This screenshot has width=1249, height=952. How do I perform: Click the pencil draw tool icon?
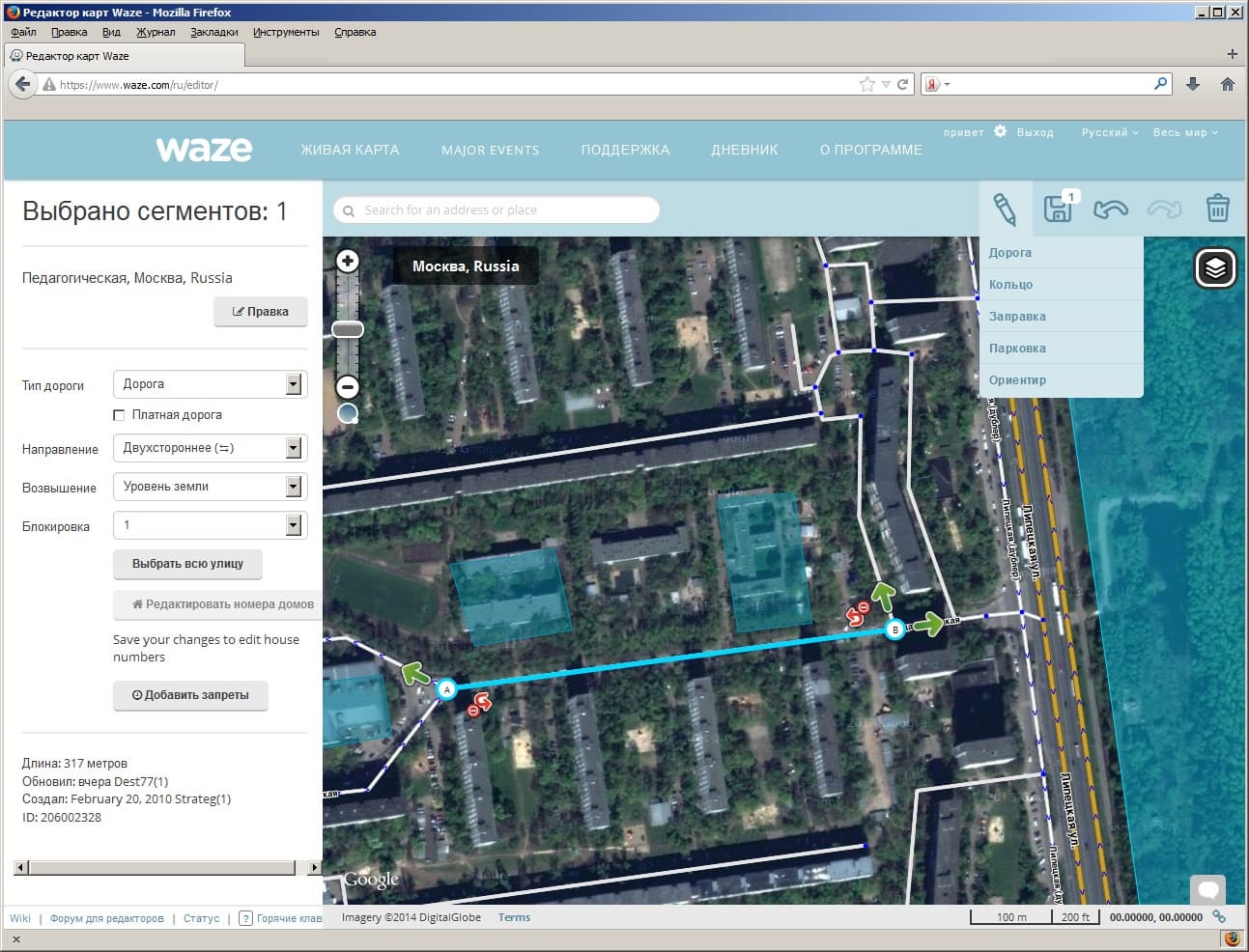point(1005,209)
